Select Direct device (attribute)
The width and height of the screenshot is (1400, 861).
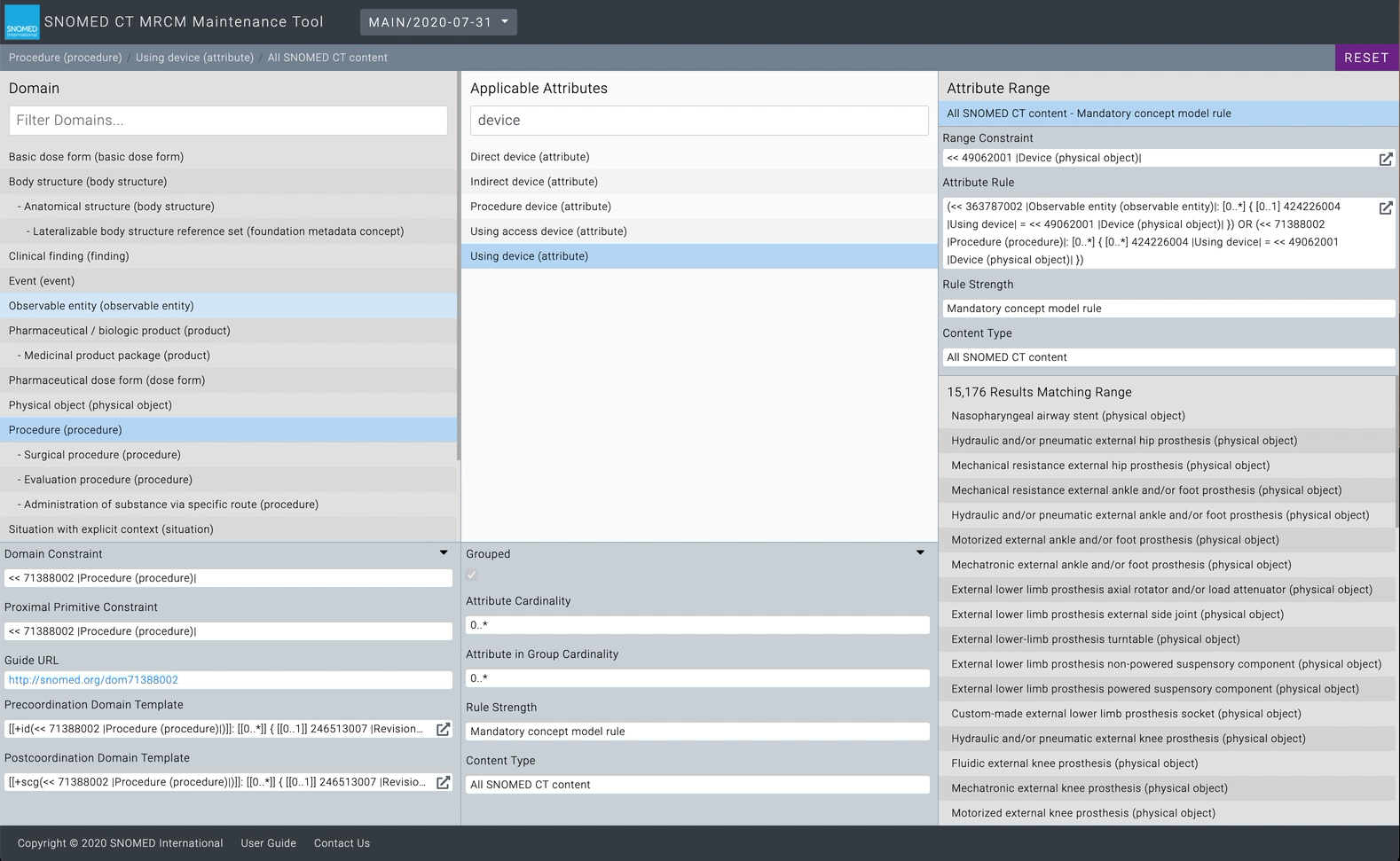[699, 157]
